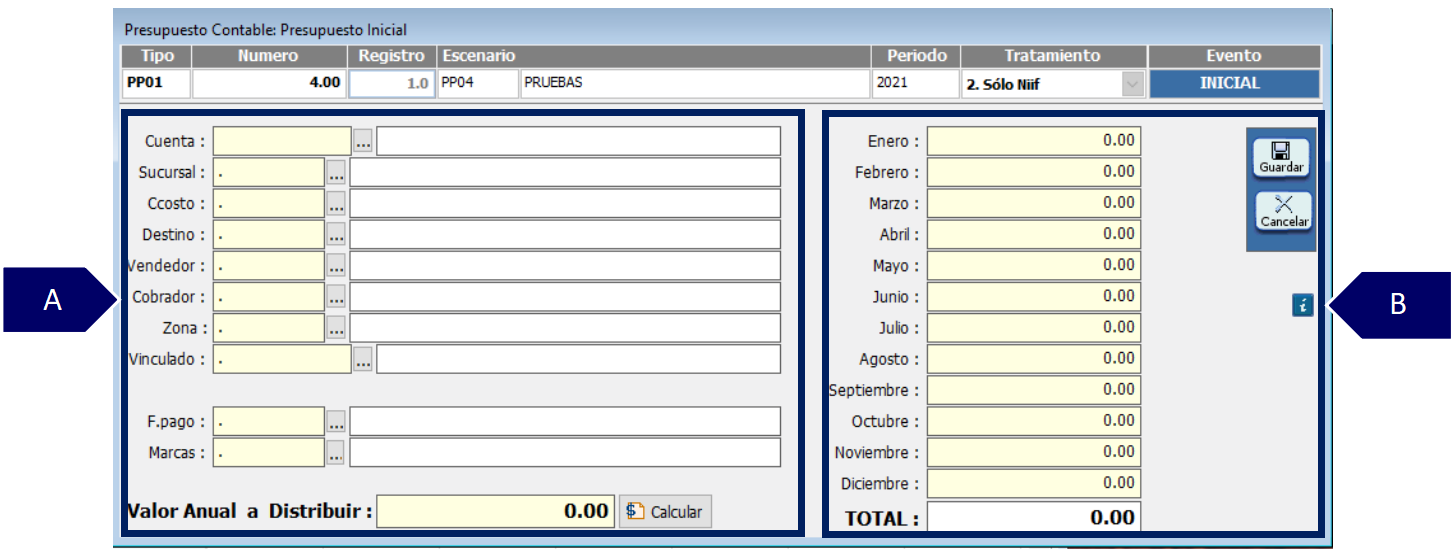The height and width of the screenshot is (556, 1456).
Task: Open the Ccosto lookup ellipsis button
Action: [x=336, y=204]
